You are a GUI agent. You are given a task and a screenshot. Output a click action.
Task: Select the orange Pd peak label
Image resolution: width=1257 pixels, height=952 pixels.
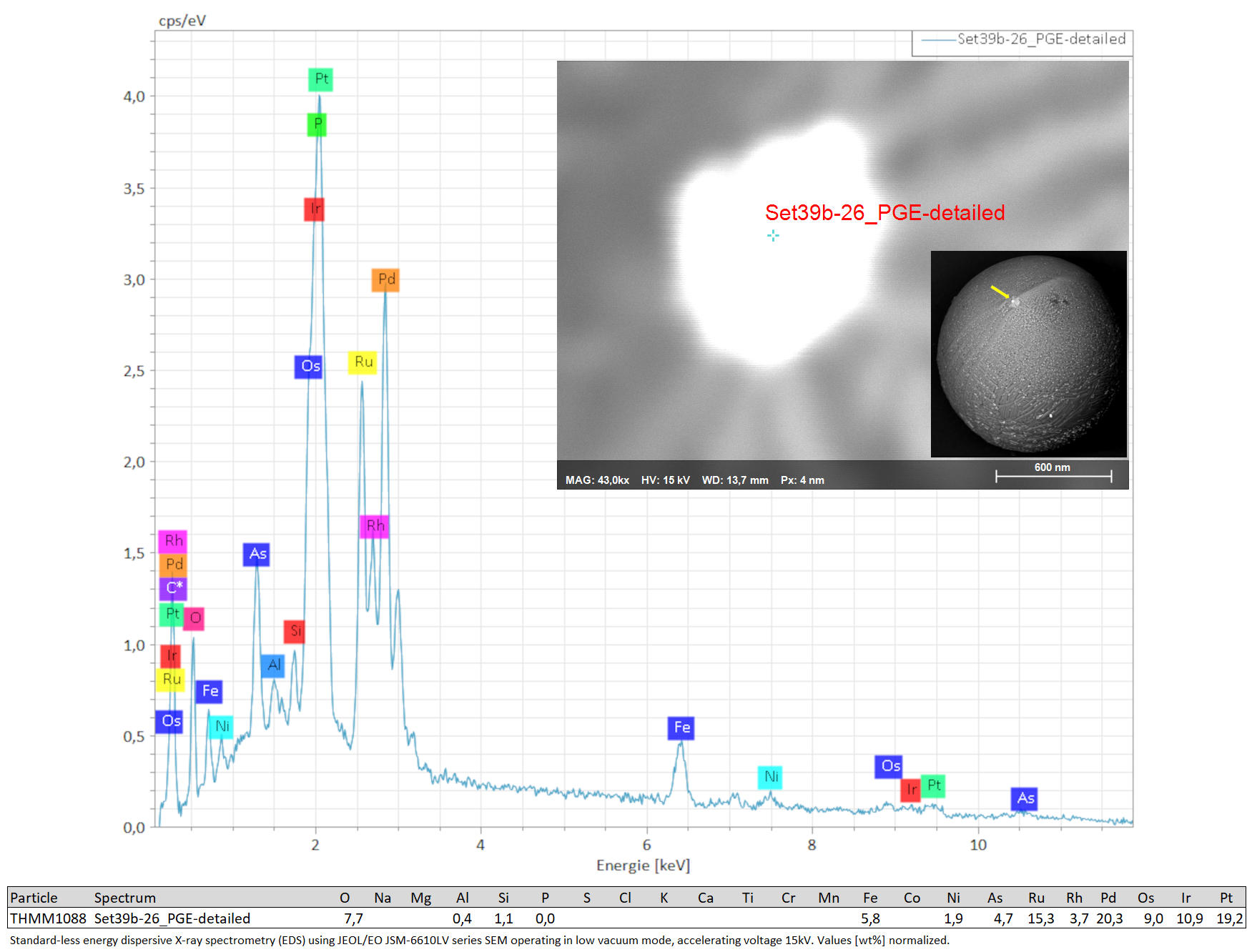[x=385, y=279]
